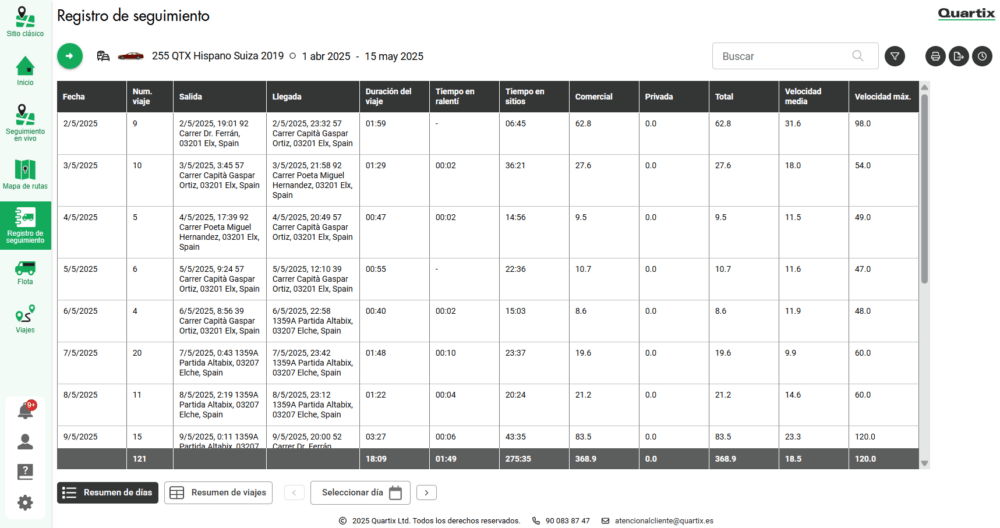Sort by Duración del viaje header

pos(394,97)
